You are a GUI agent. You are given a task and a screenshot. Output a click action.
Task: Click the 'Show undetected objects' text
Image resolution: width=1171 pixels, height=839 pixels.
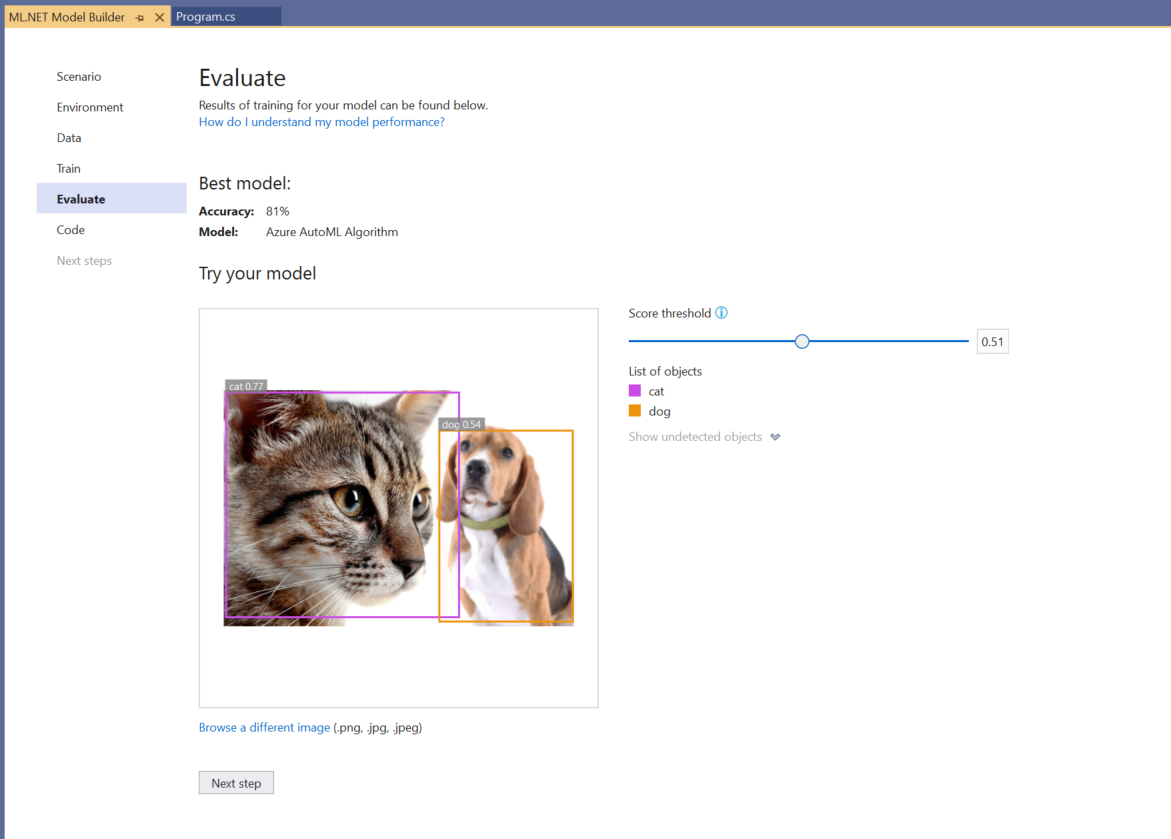pyautogui.click(x=695, y=436)
